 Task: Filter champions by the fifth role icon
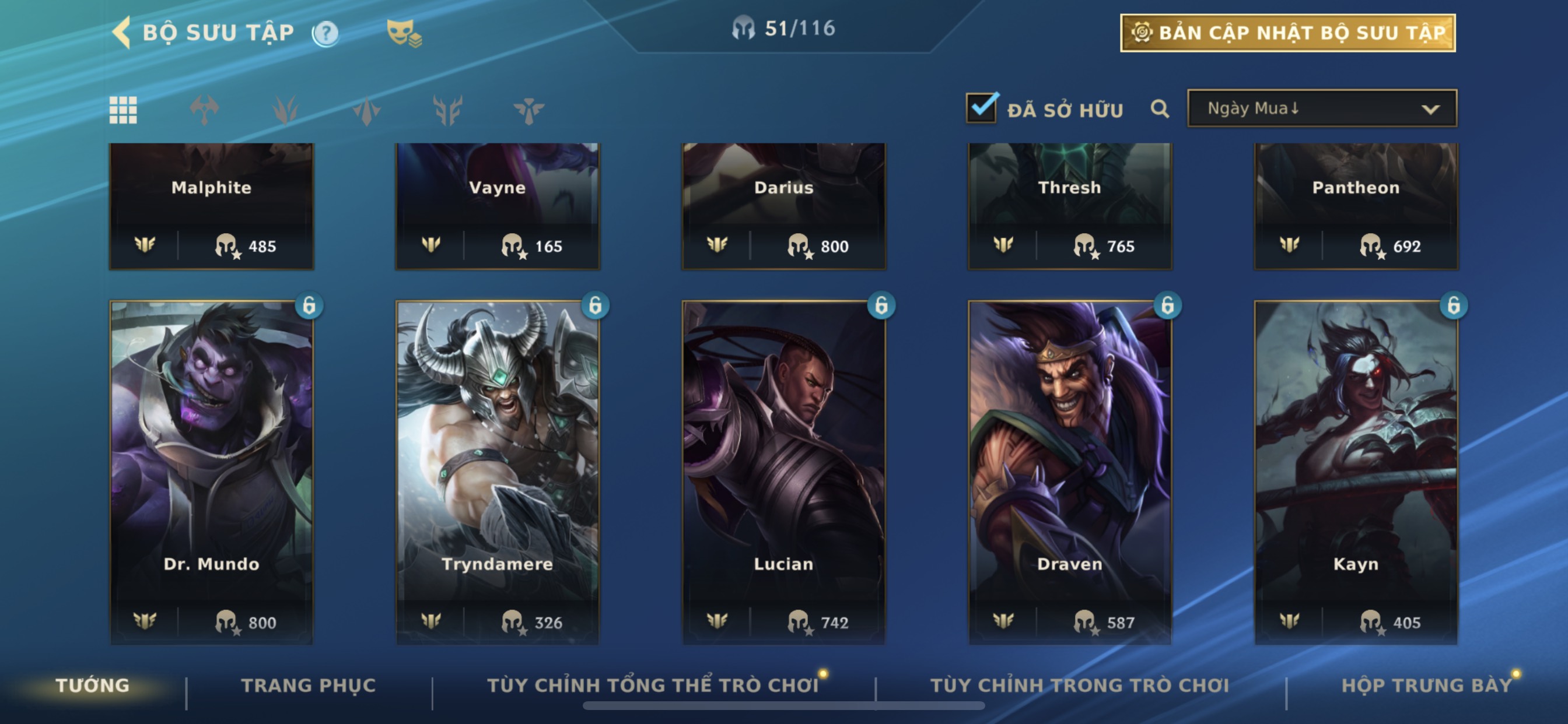(528, 110)
